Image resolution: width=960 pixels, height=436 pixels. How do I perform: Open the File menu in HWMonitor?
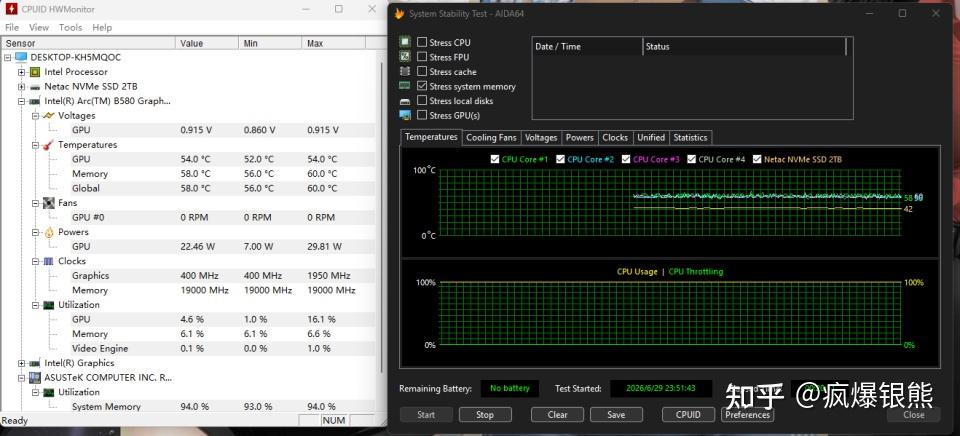(x=12, y=28)
